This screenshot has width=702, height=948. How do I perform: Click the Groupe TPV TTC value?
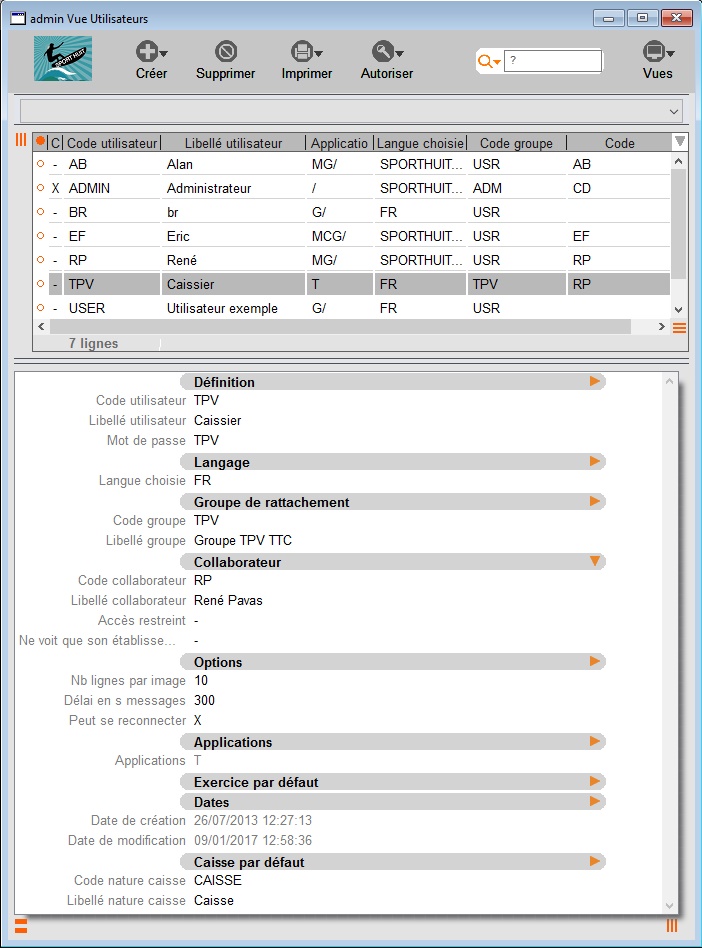coord(242,541)
